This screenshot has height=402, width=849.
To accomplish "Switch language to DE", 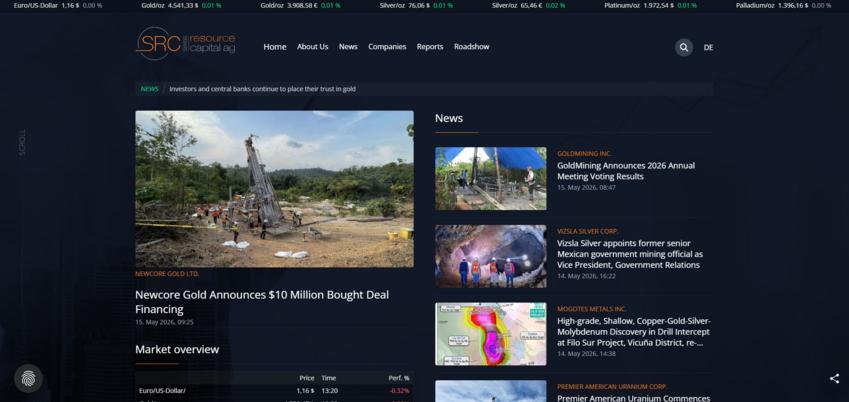I will pyautogui.click(x=708, y=47).
